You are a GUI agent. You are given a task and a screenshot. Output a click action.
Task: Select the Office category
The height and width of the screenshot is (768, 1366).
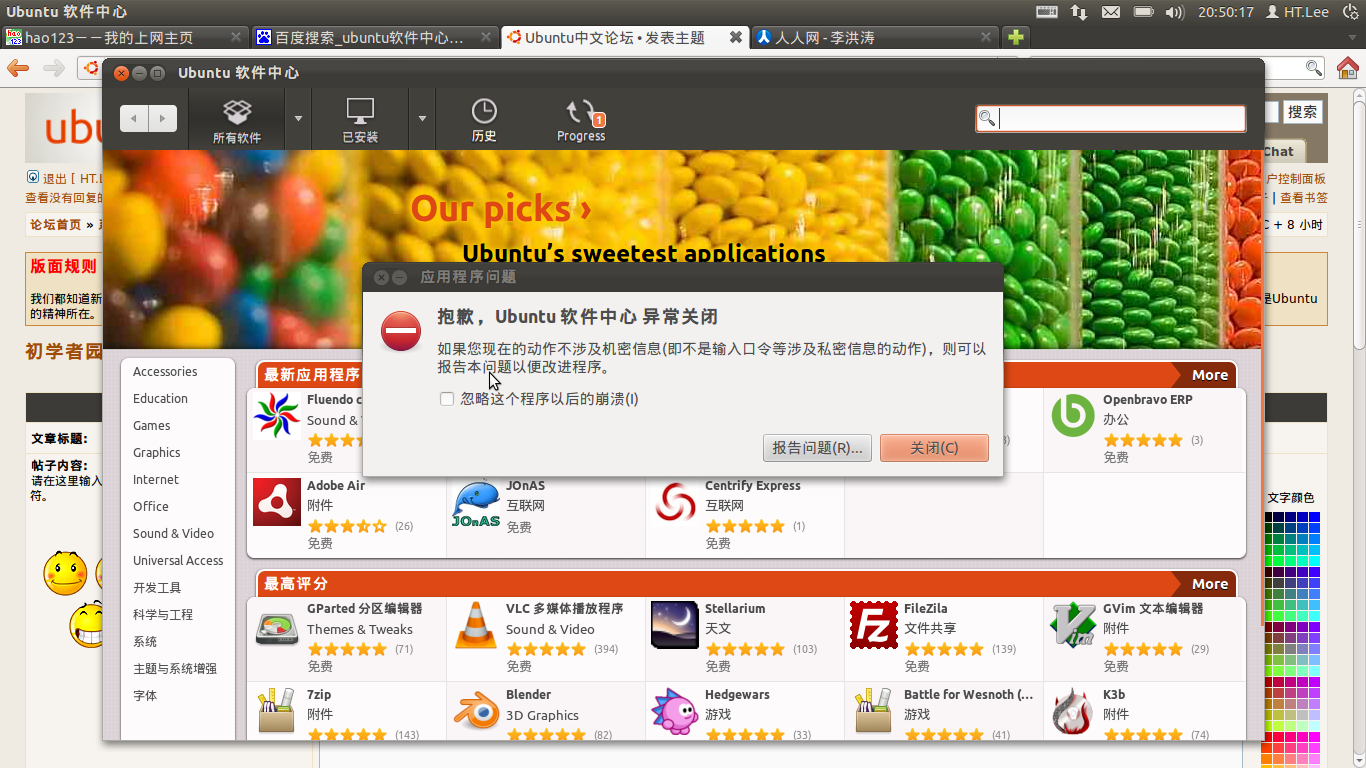coord(151,506)
